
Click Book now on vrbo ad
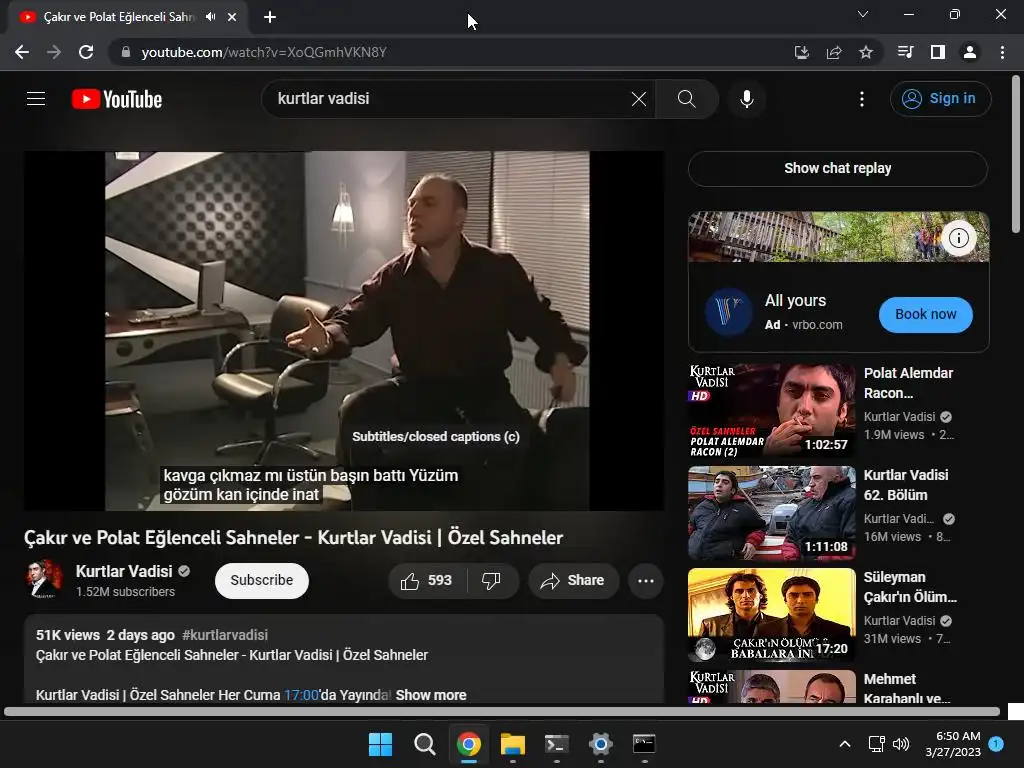(x=925, y=315)
